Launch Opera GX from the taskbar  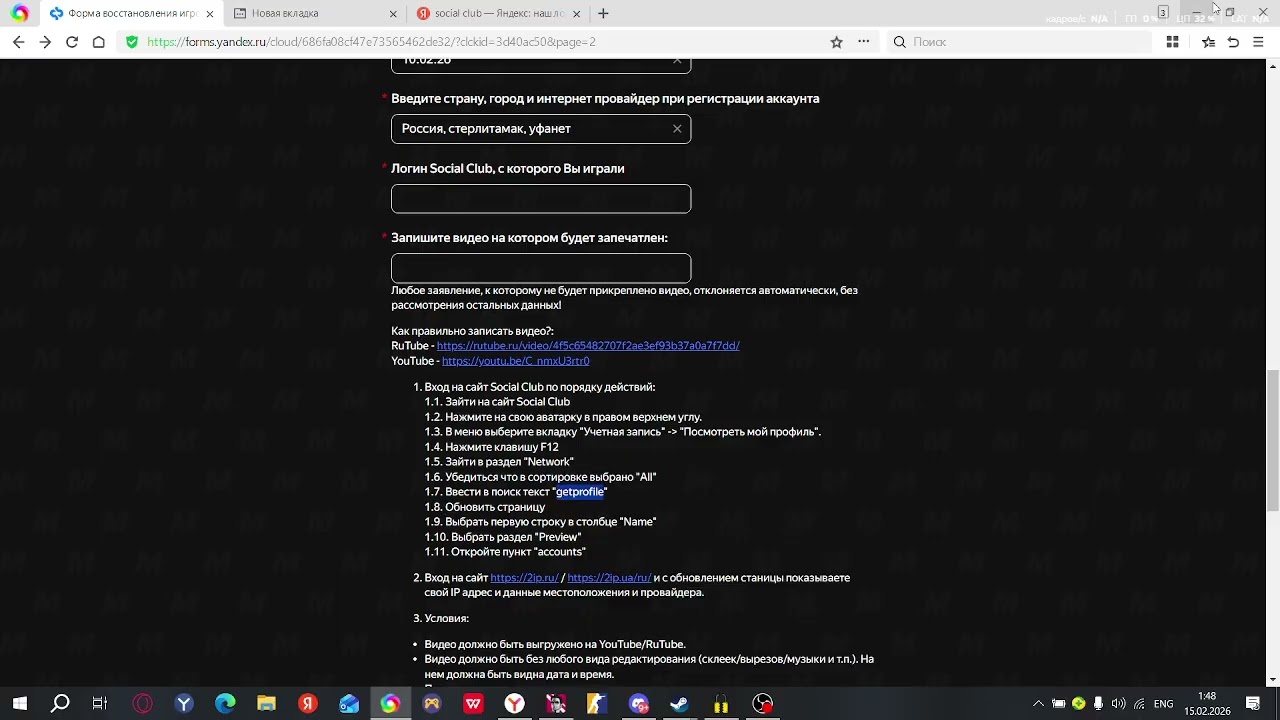(x=143, y=704)
